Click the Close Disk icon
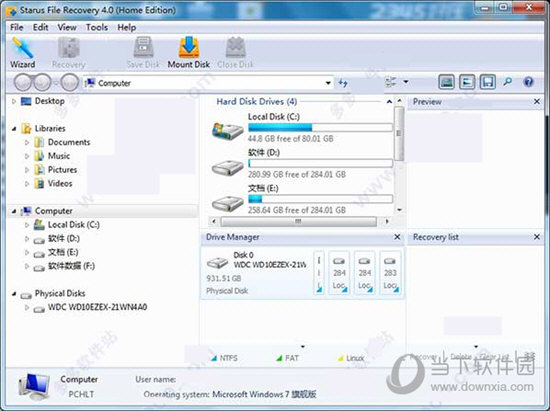 coord(235,53)
